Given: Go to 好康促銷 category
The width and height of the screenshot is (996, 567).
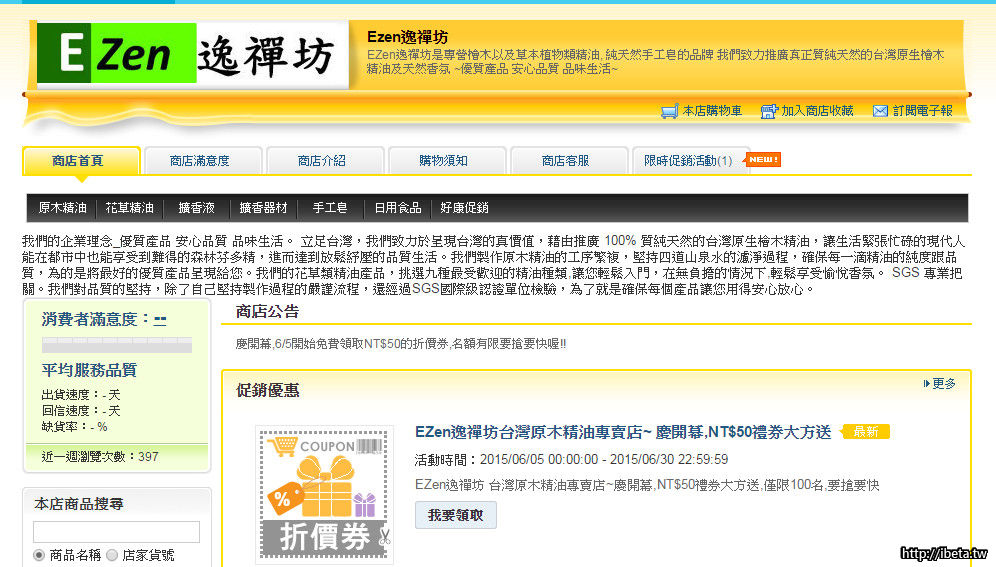Looking at the screenshot, I should click(464, 208).
